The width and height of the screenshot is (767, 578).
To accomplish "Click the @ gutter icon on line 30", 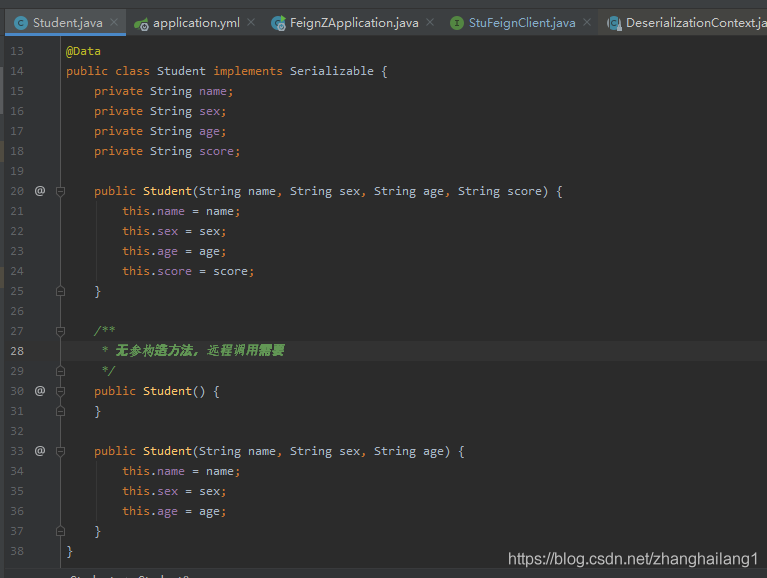I will pyautogui.click(x=40, y=390).
